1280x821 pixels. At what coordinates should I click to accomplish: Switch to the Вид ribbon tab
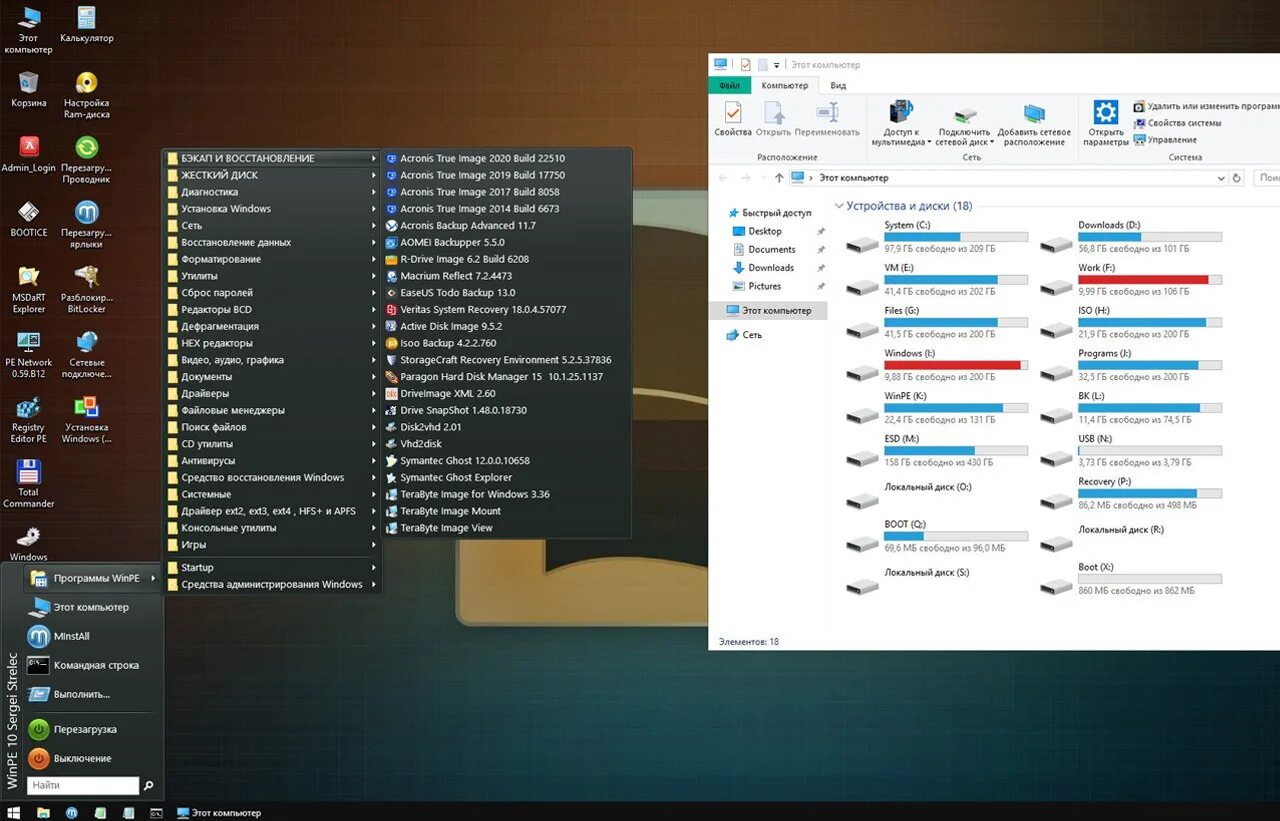838,86
